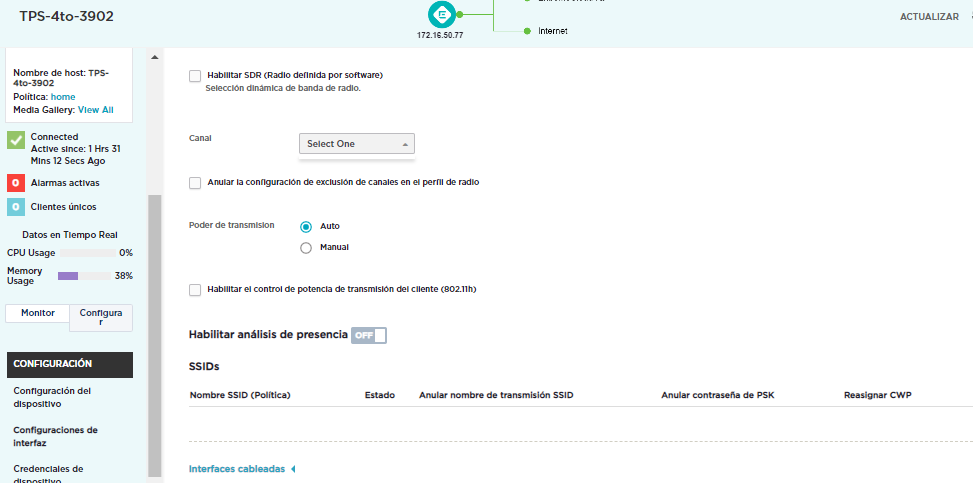Select the Manual transmission power radio button
Screen dimensions: 973x483
pos(306,247)
